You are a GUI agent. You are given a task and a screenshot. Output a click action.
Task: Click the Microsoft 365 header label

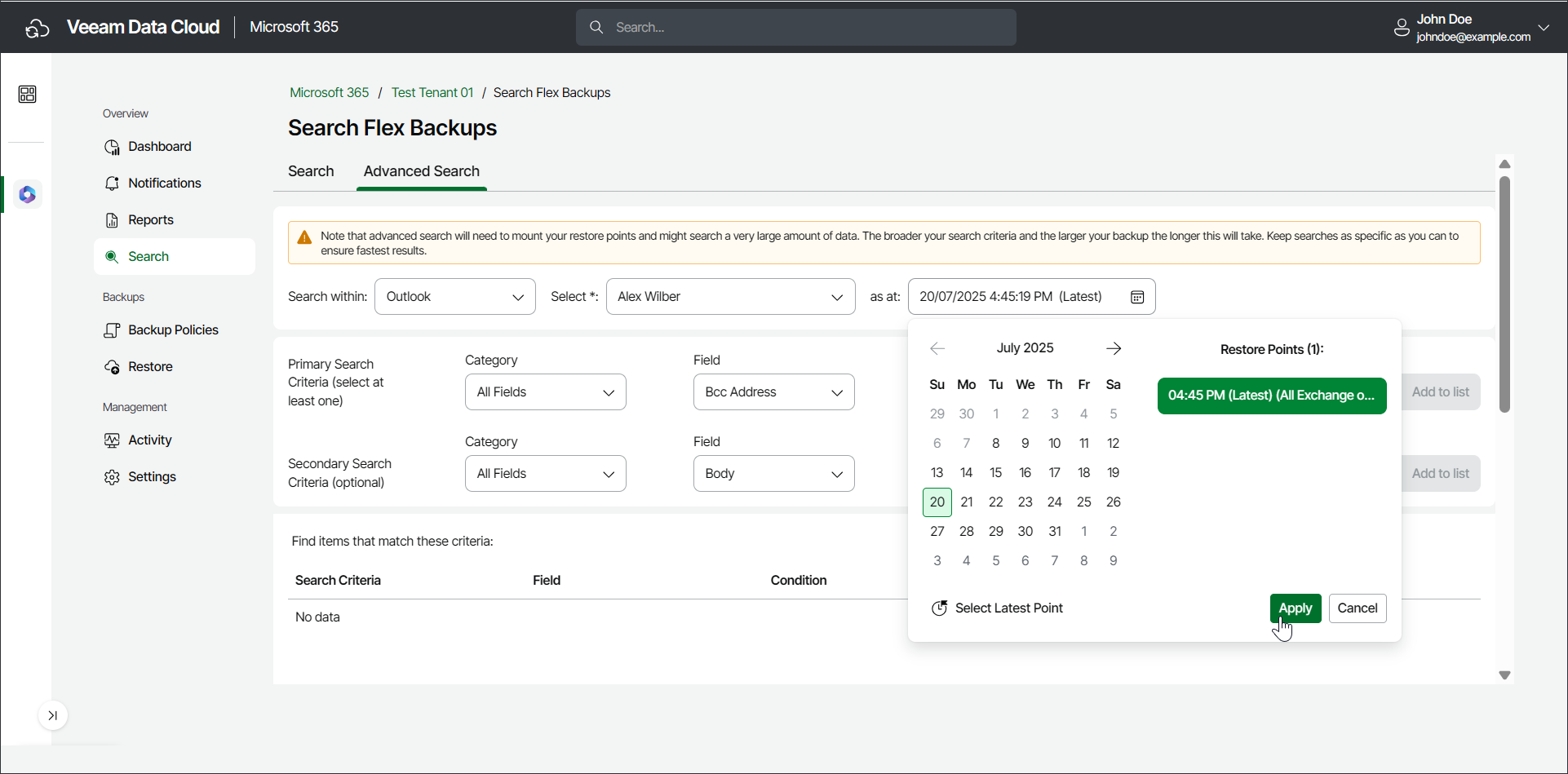294,27
